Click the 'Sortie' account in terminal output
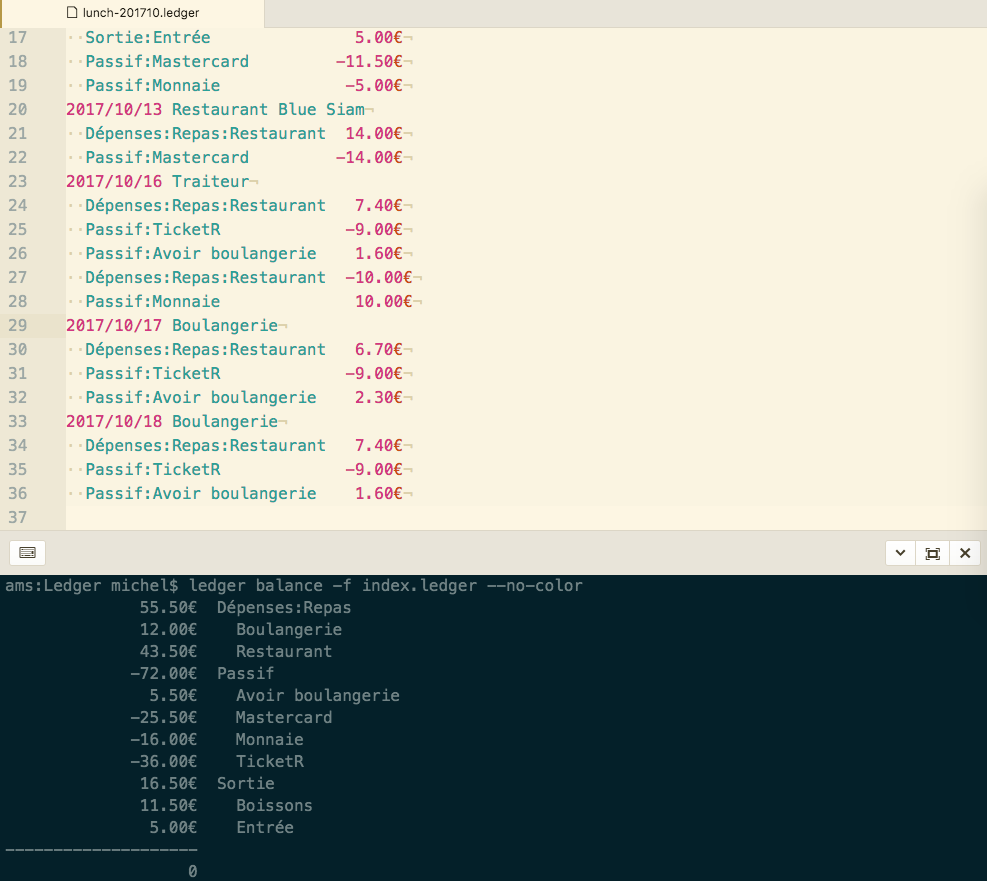Screen dimensions: 987x881 pos(245,783)
